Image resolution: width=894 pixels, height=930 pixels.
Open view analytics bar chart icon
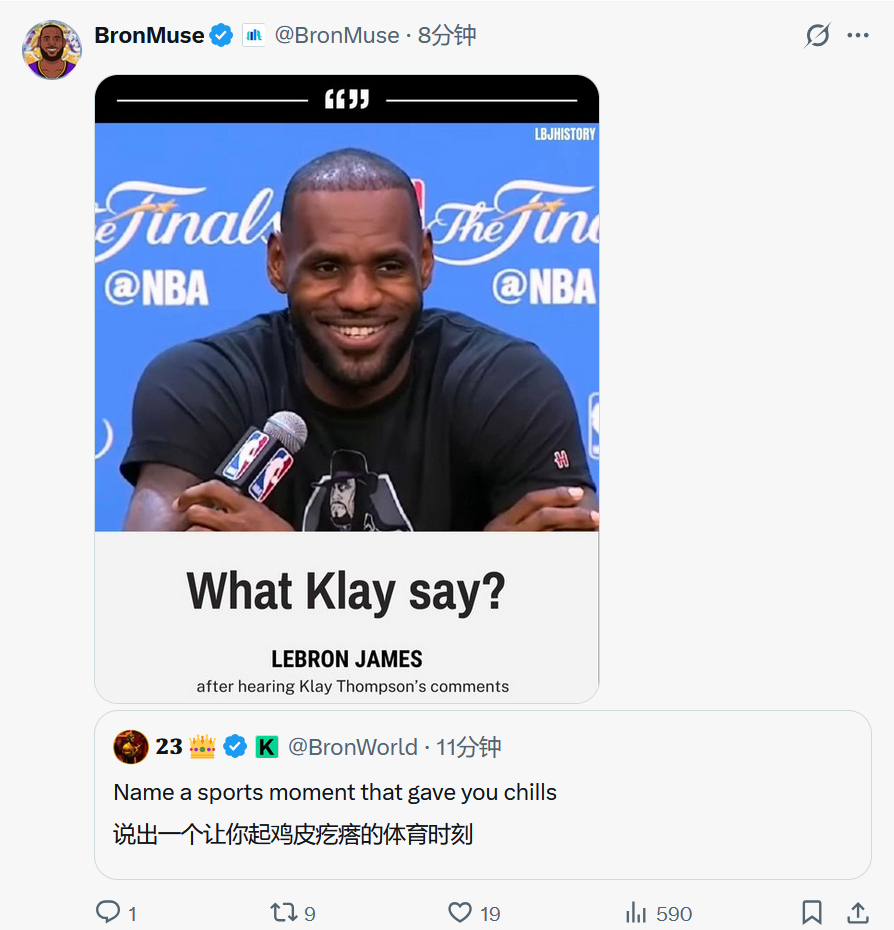tap(636, 912)
